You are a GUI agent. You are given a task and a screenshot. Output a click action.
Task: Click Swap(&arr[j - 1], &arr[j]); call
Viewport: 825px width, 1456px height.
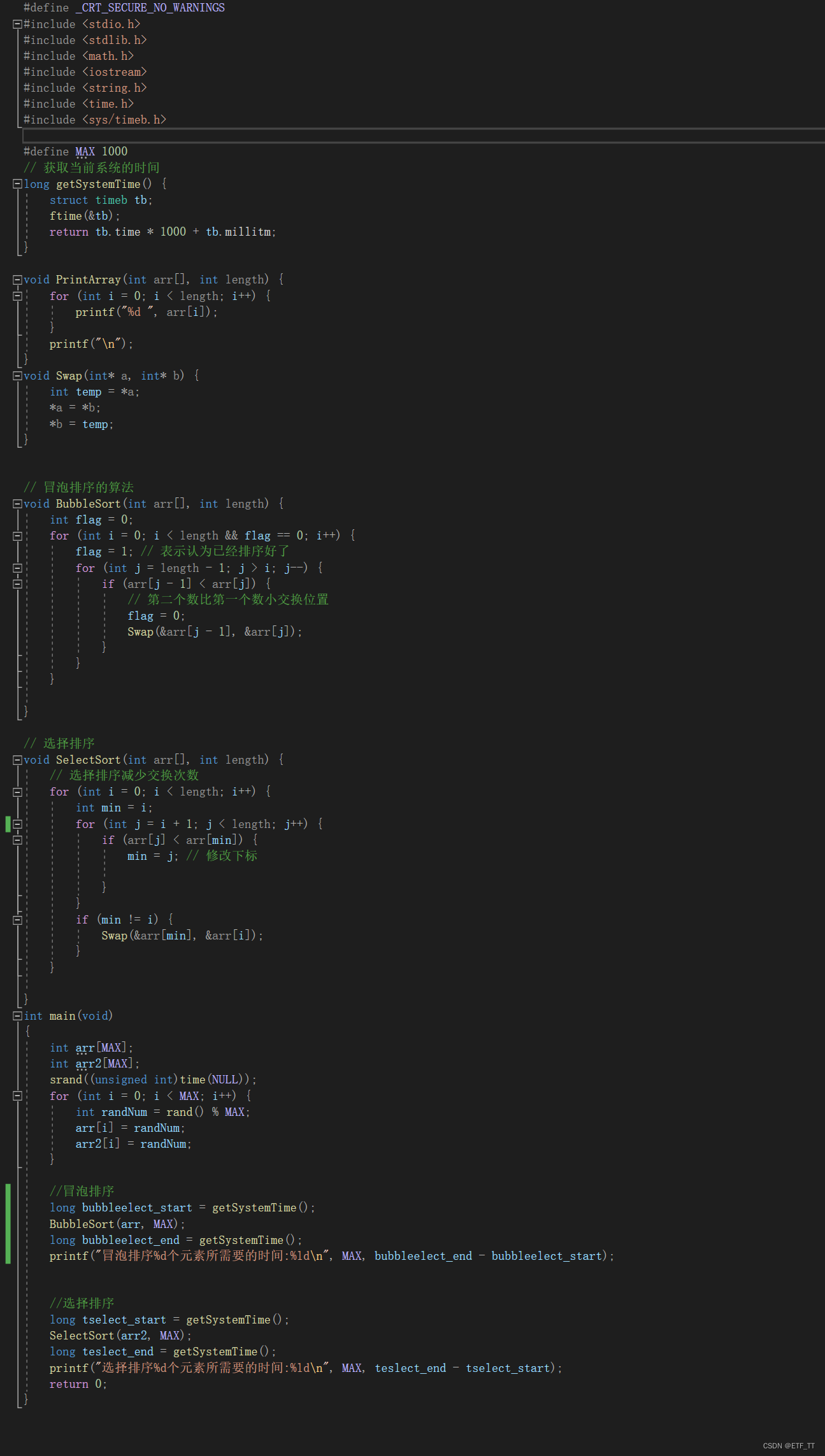[215, 632]
